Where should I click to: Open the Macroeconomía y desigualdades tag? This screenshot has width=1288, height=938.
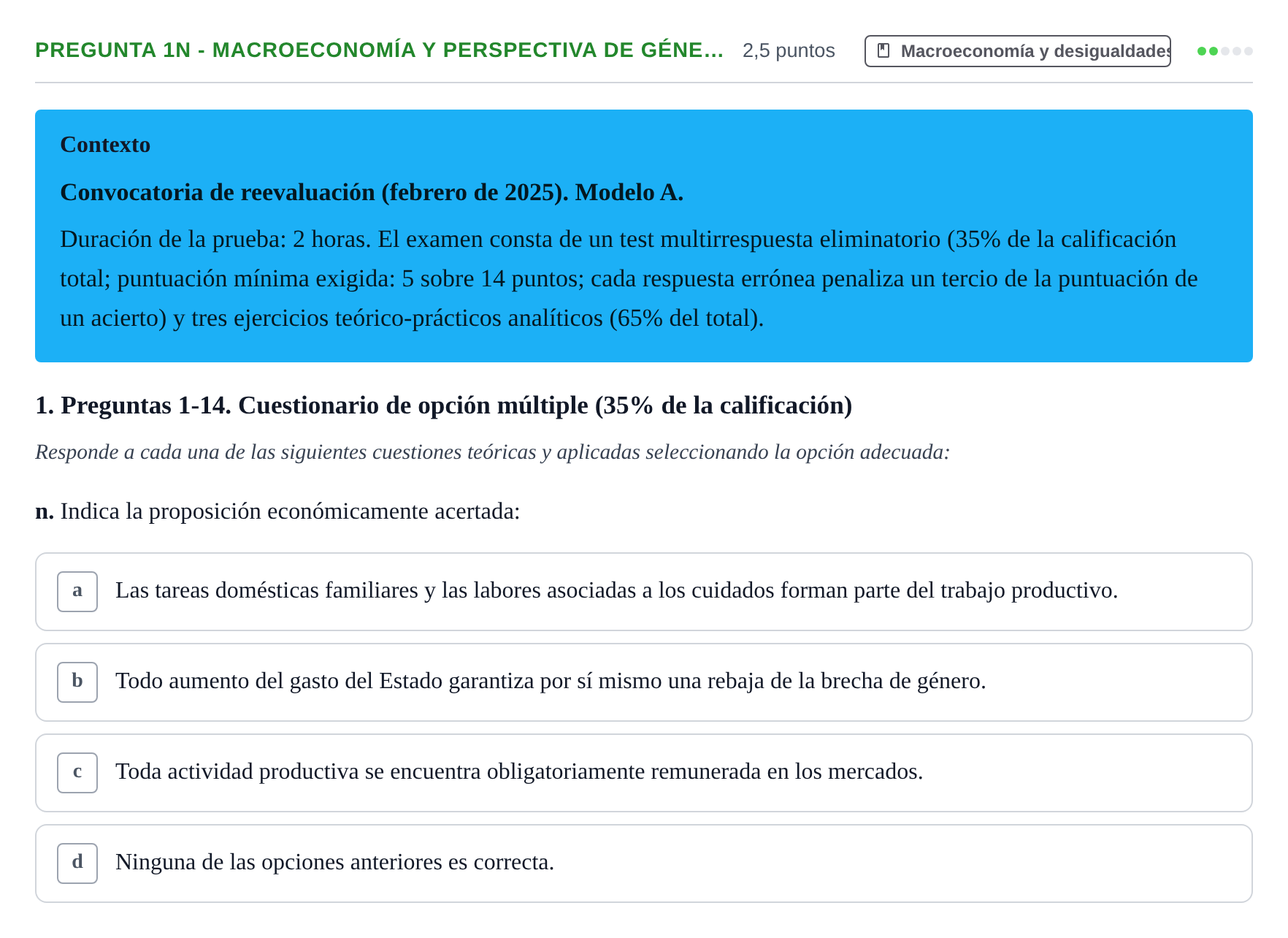[x=1018, y=51]
